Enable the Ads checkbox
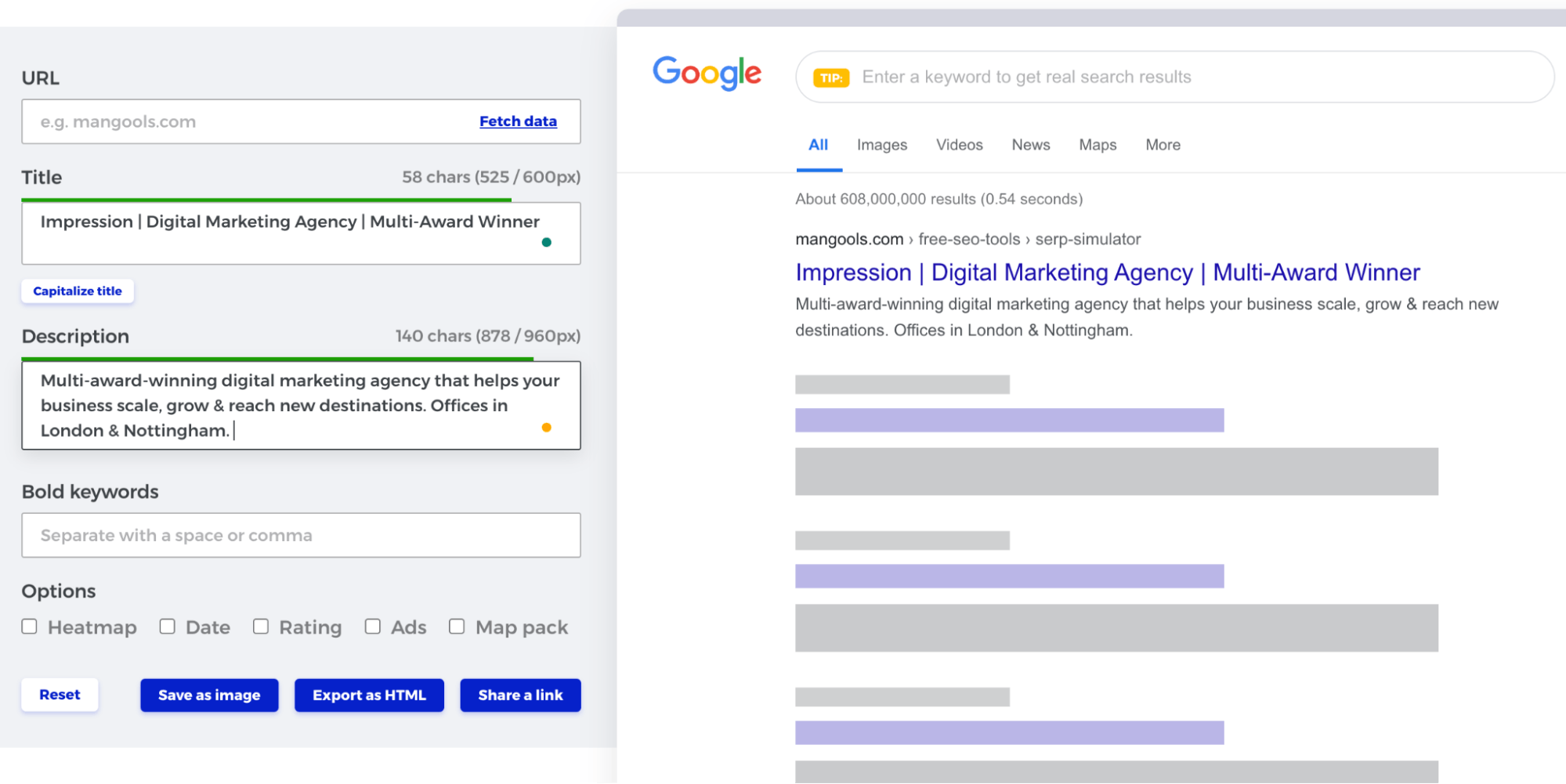The height and width of the screenshot is (784, 1566). click(x=373, y=626)
